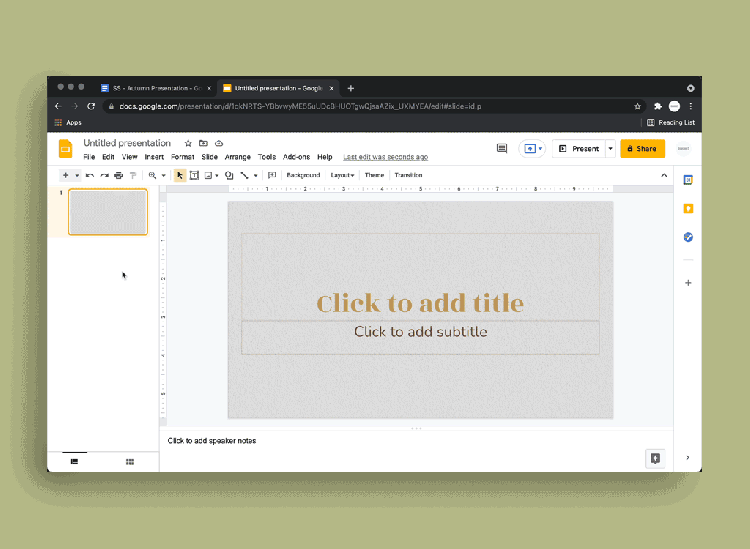Image resolution: width=750 pixels, height=549 pixels.
Task: Open the Format menu
Action: [183, 157]
